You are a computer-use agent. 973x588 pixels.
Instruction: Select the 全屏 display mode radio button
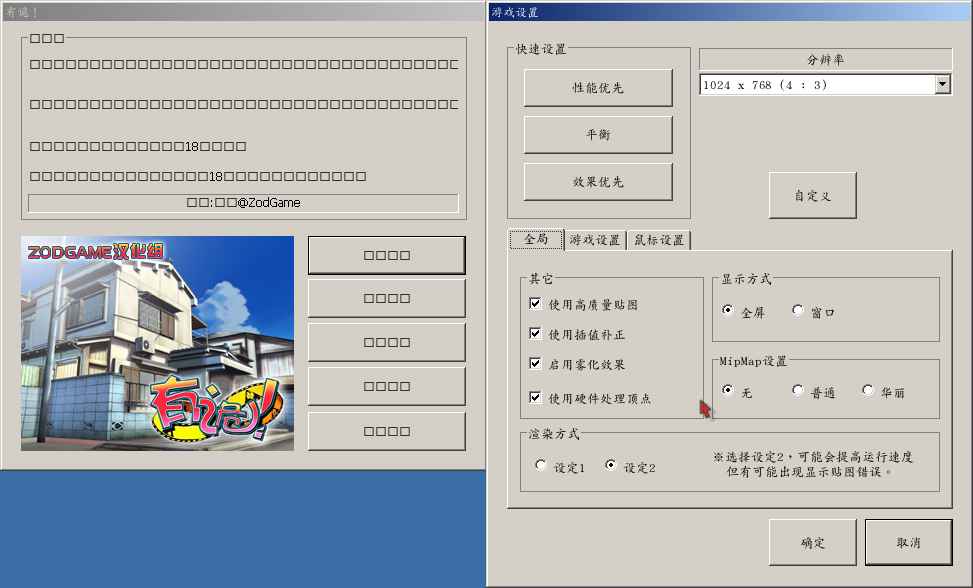click(x=728, y=310)
